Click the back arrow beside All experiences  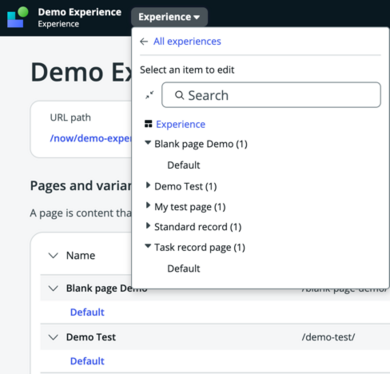pos(144,42)
